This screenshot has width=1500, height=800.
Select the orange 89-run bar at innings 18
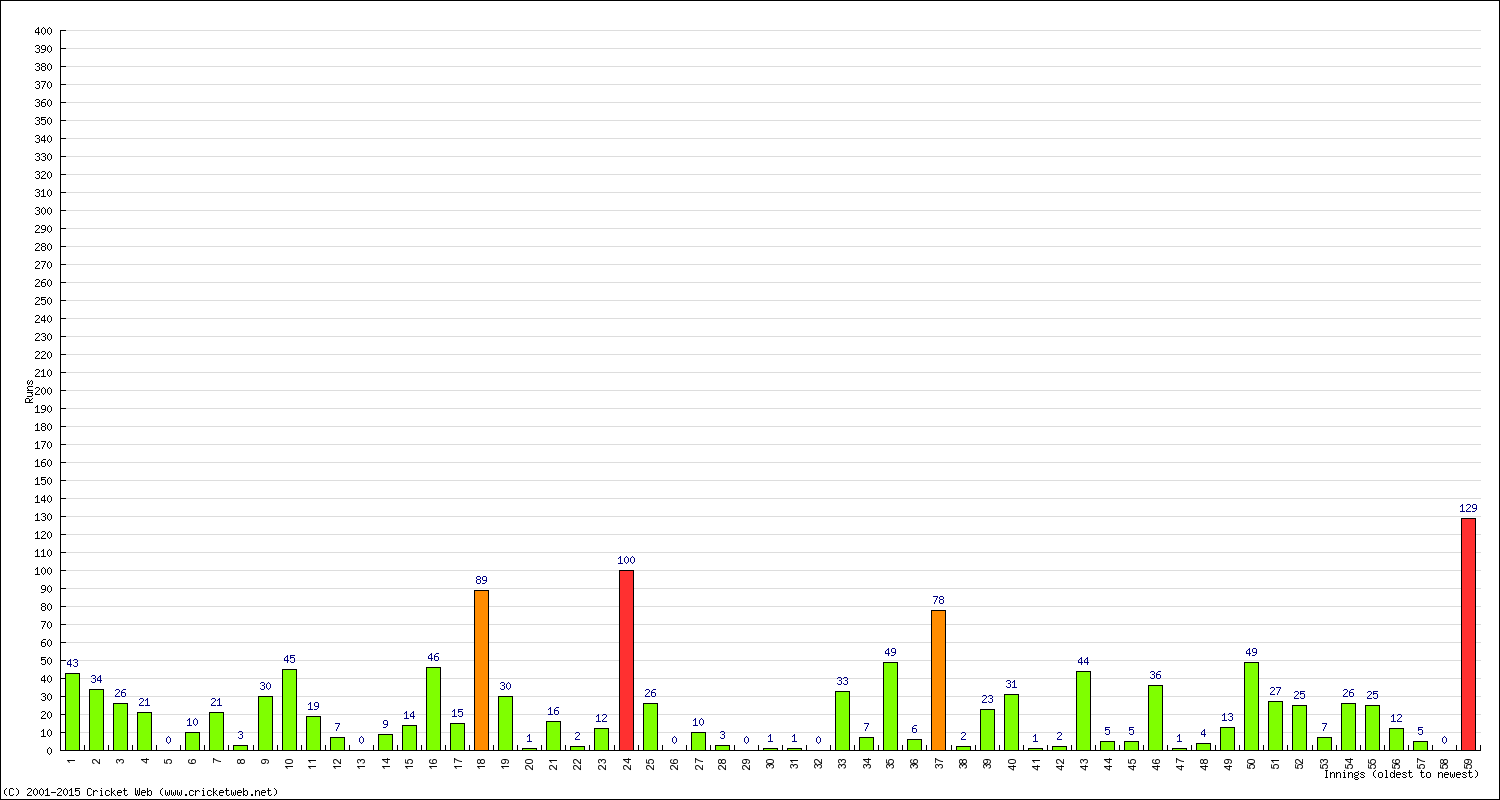pyautogui.click(x=481, y=670)
